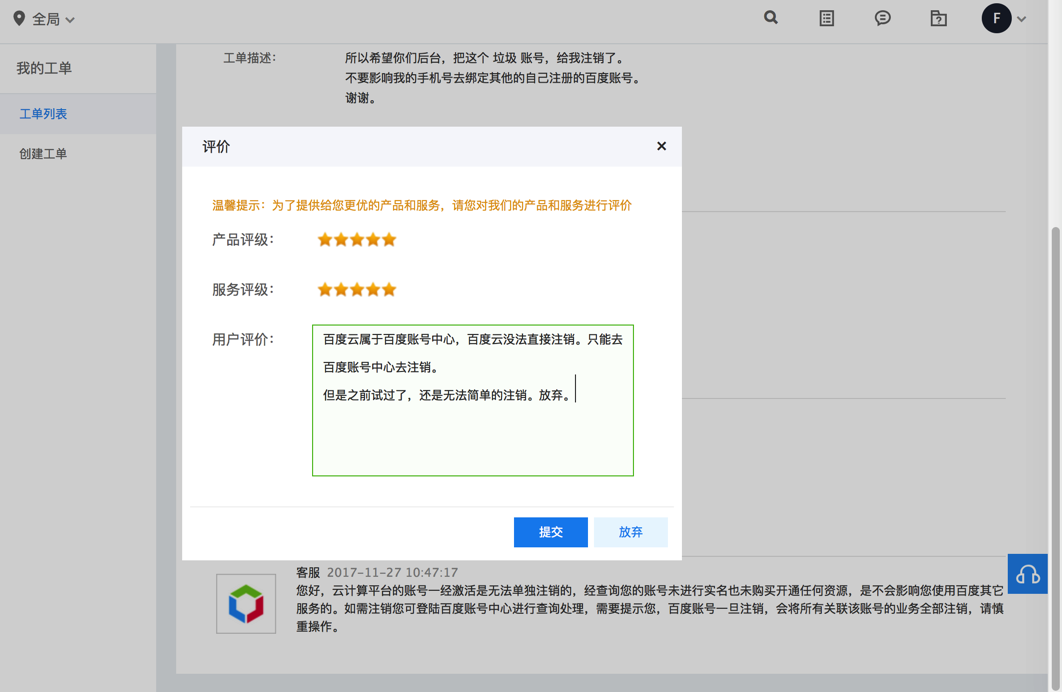Open the 全局 region dropdown
The height and width of the screenshot is (692, 1062).
point(53,20)
